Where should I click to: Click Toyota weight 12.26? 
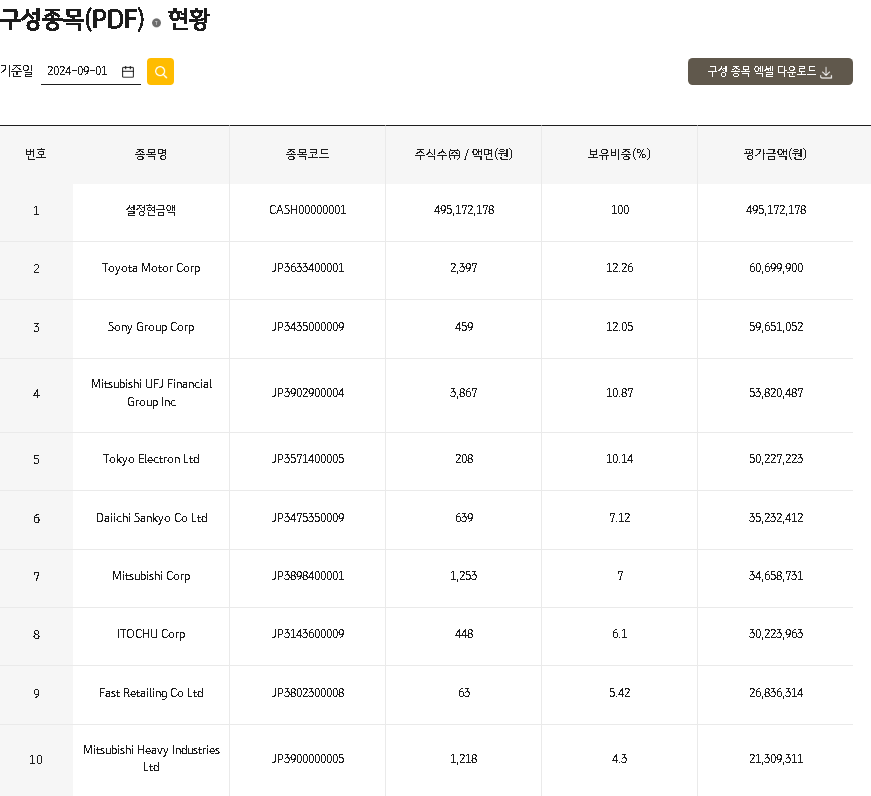pos(619,268)
